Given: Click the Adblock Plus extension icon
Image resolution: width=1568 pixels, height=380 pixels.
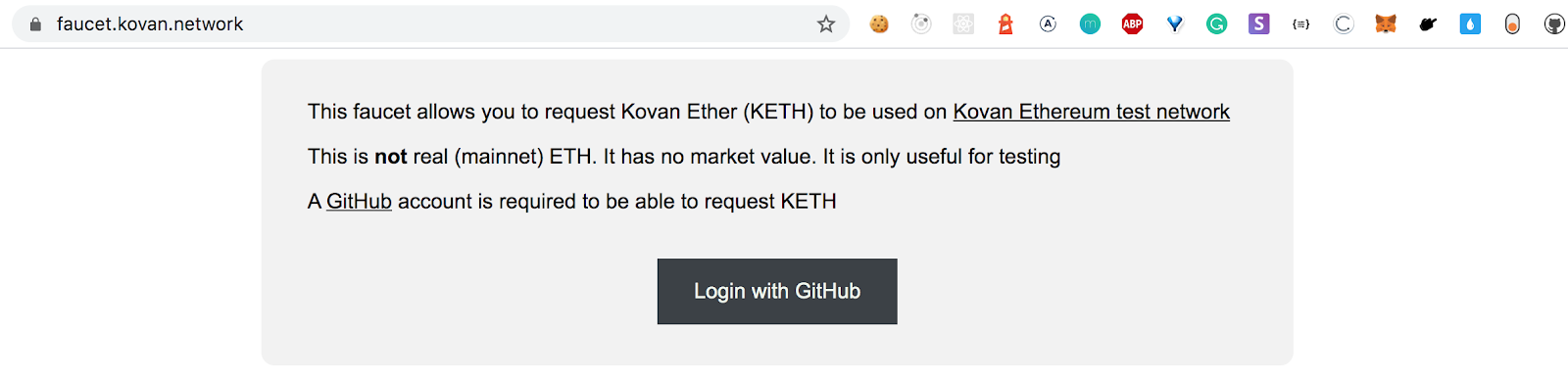Looking at the screenshot, I should (1132, 24).
